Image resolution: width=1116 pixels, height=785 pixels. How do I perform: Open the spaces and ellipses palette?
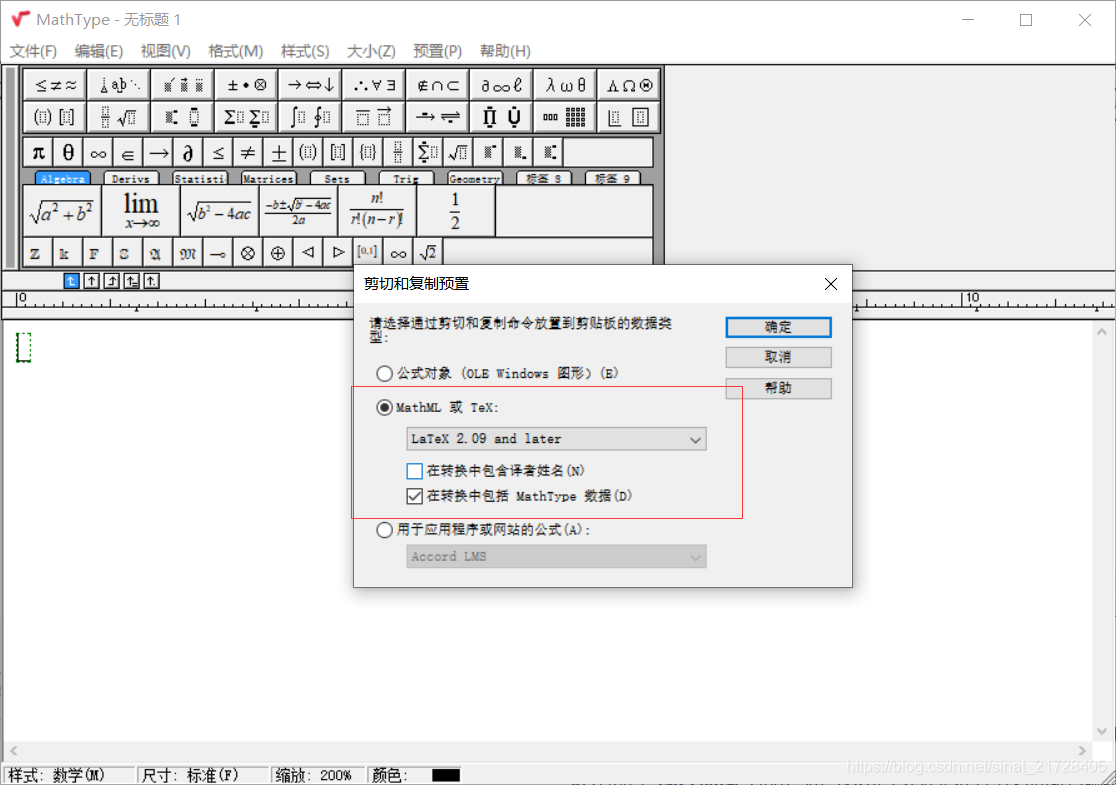tap(119, 85)
